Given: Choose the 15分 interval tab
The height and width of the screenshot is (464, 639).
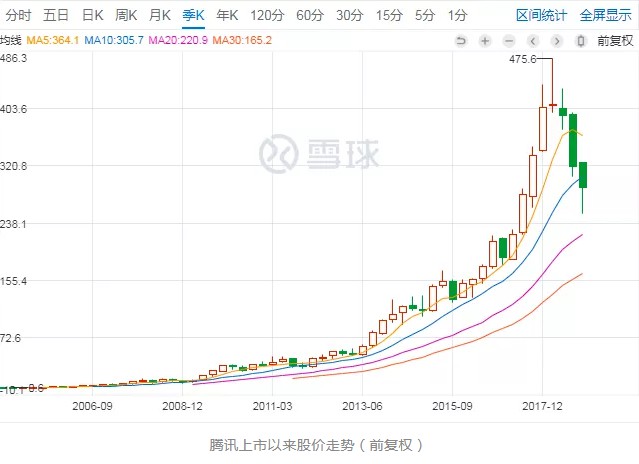Looking at the screenshot, I should [x=389, y=15].
